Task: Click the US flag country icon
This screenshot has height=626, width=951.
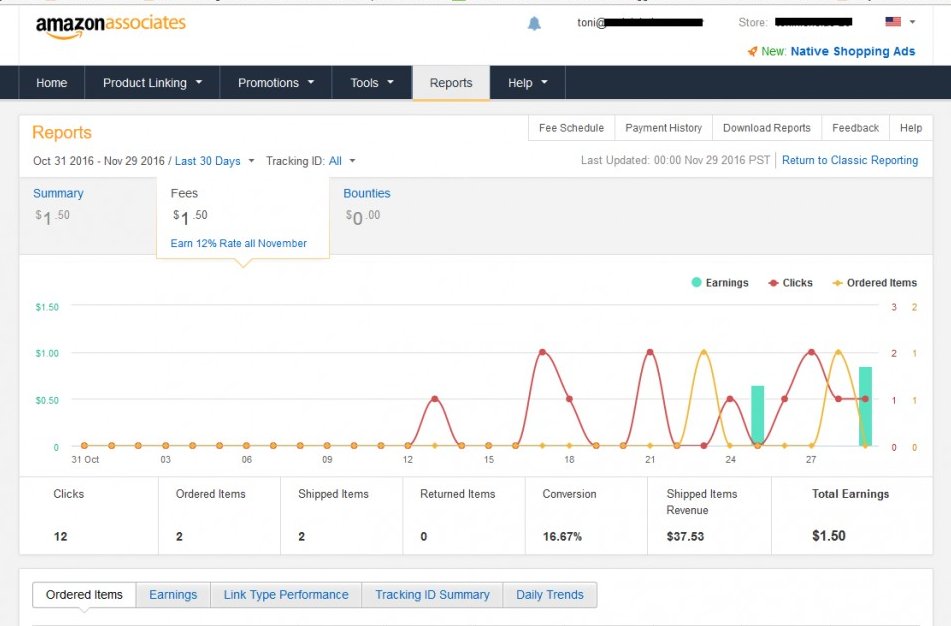Action: coord(893,22)
